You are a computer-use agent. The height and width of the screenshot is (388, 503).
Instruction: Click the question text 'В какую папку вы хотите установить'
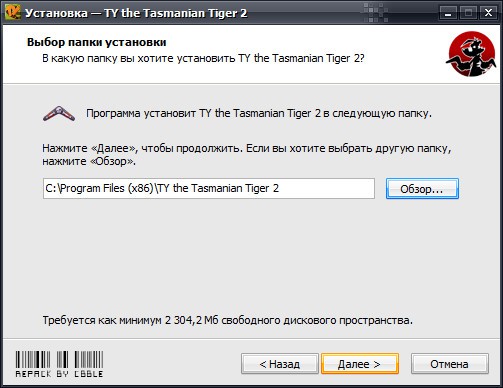[x=139, y=58]
